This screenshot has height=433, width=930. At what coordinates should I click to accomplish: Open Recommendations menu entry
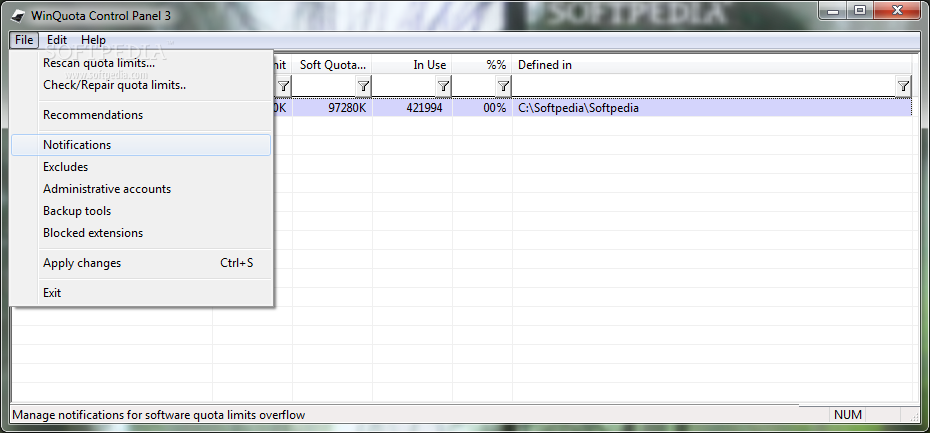[141, 115]
